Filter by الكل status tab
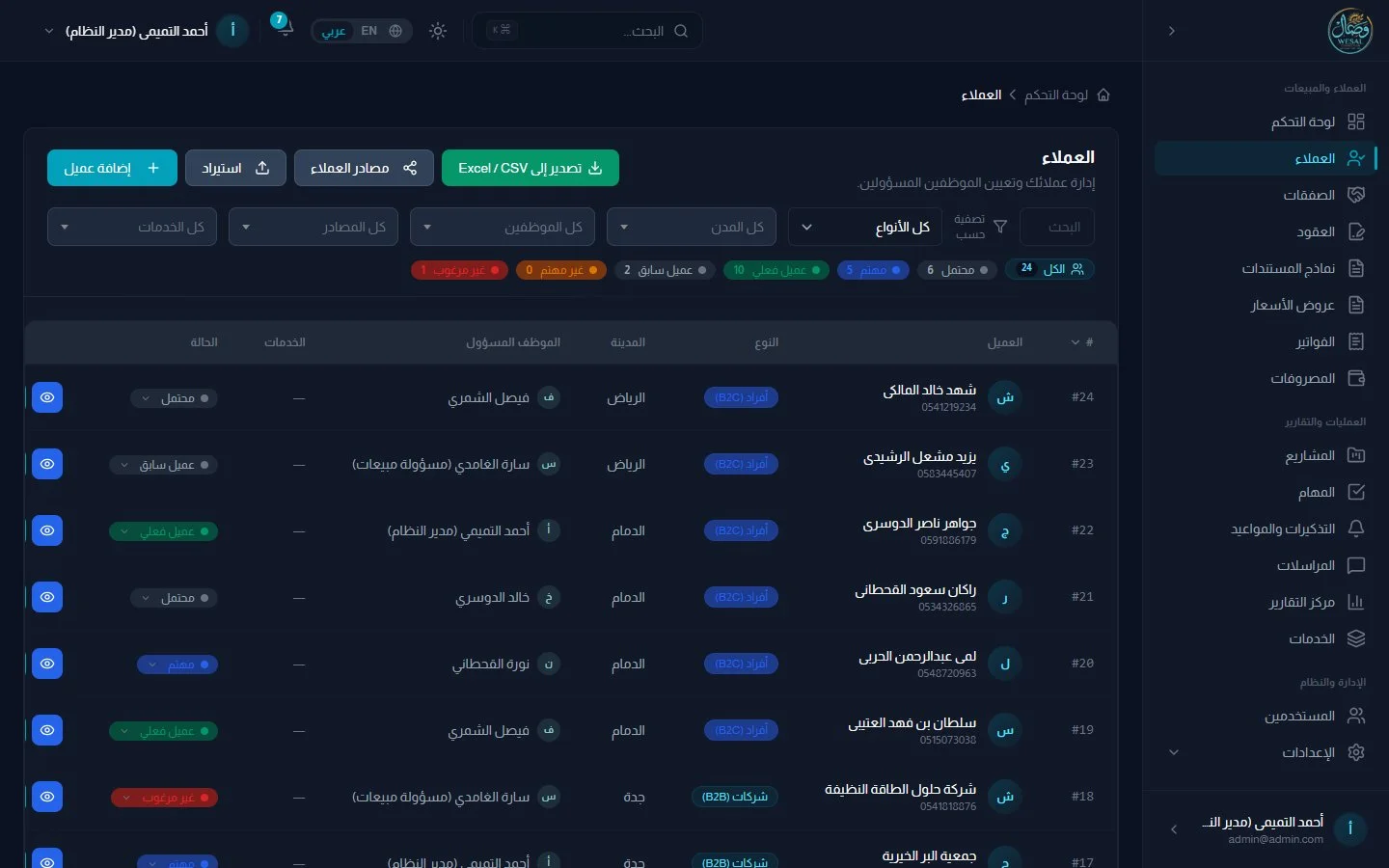 tap(1049, 269)
